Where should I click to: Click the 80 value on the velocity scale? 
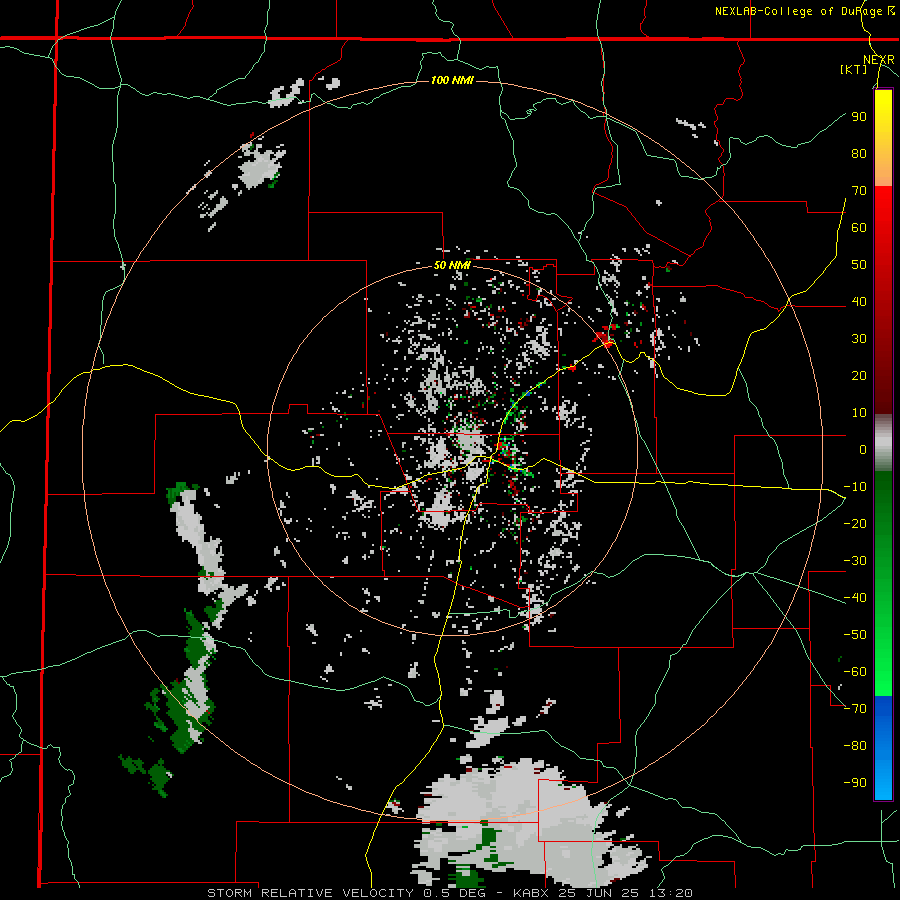coord(859,154)
